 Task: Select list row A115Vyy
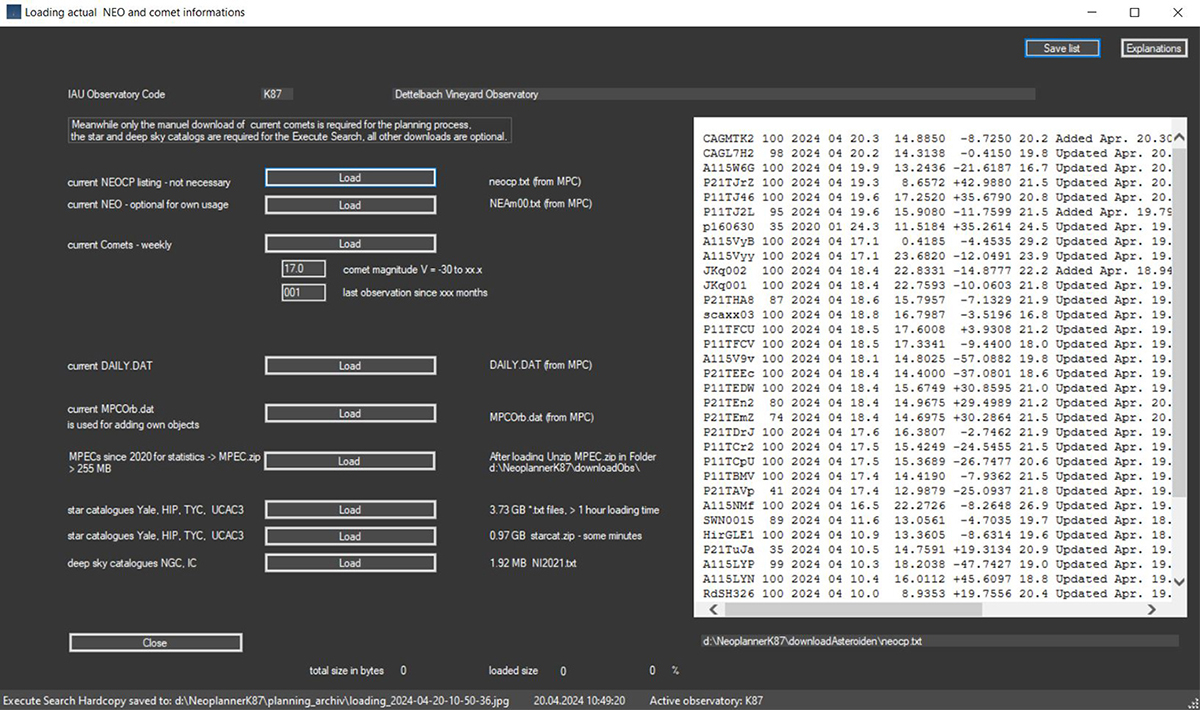coord(938,256)
